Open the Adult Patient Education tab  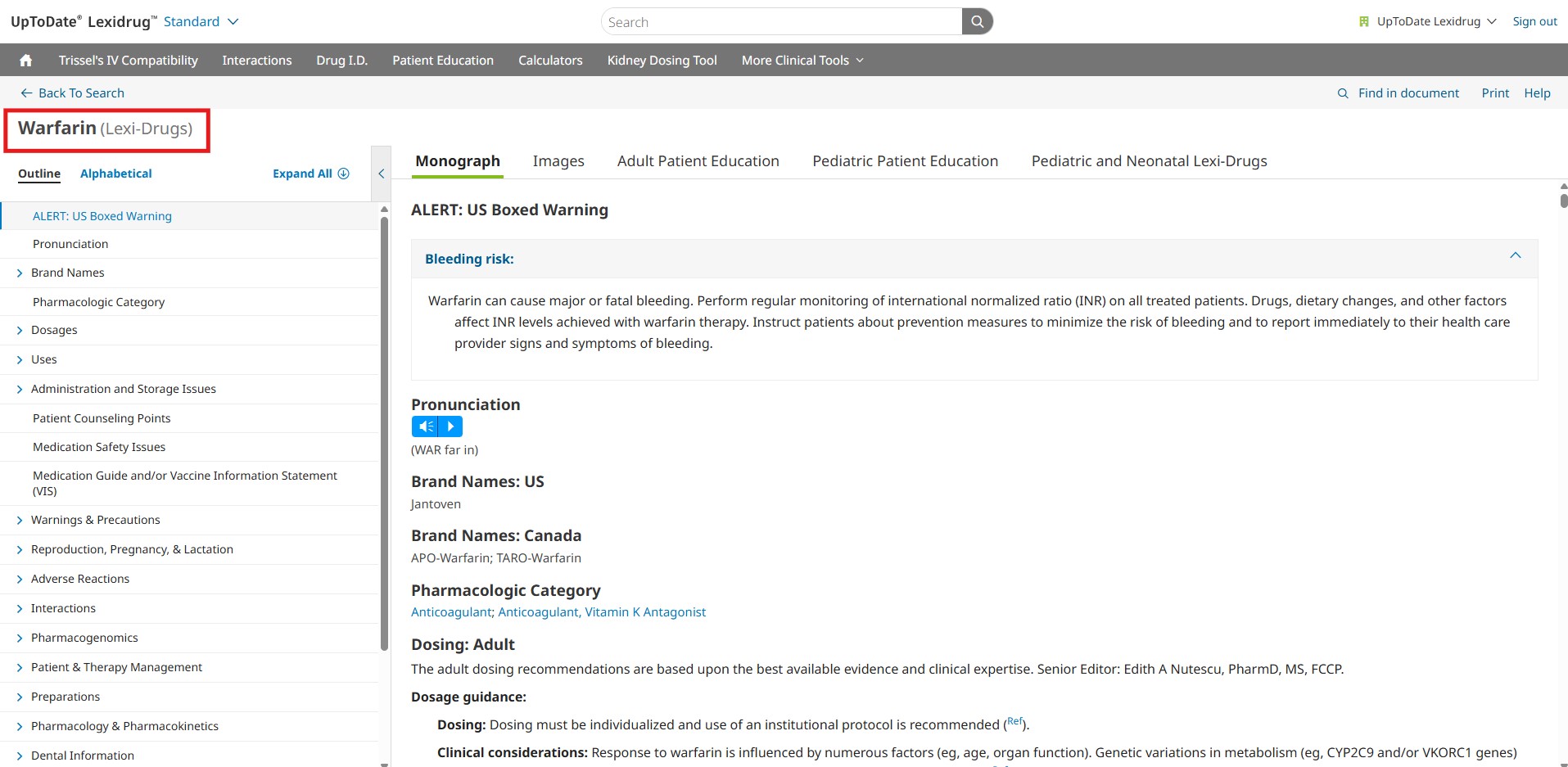click(698, 161)
